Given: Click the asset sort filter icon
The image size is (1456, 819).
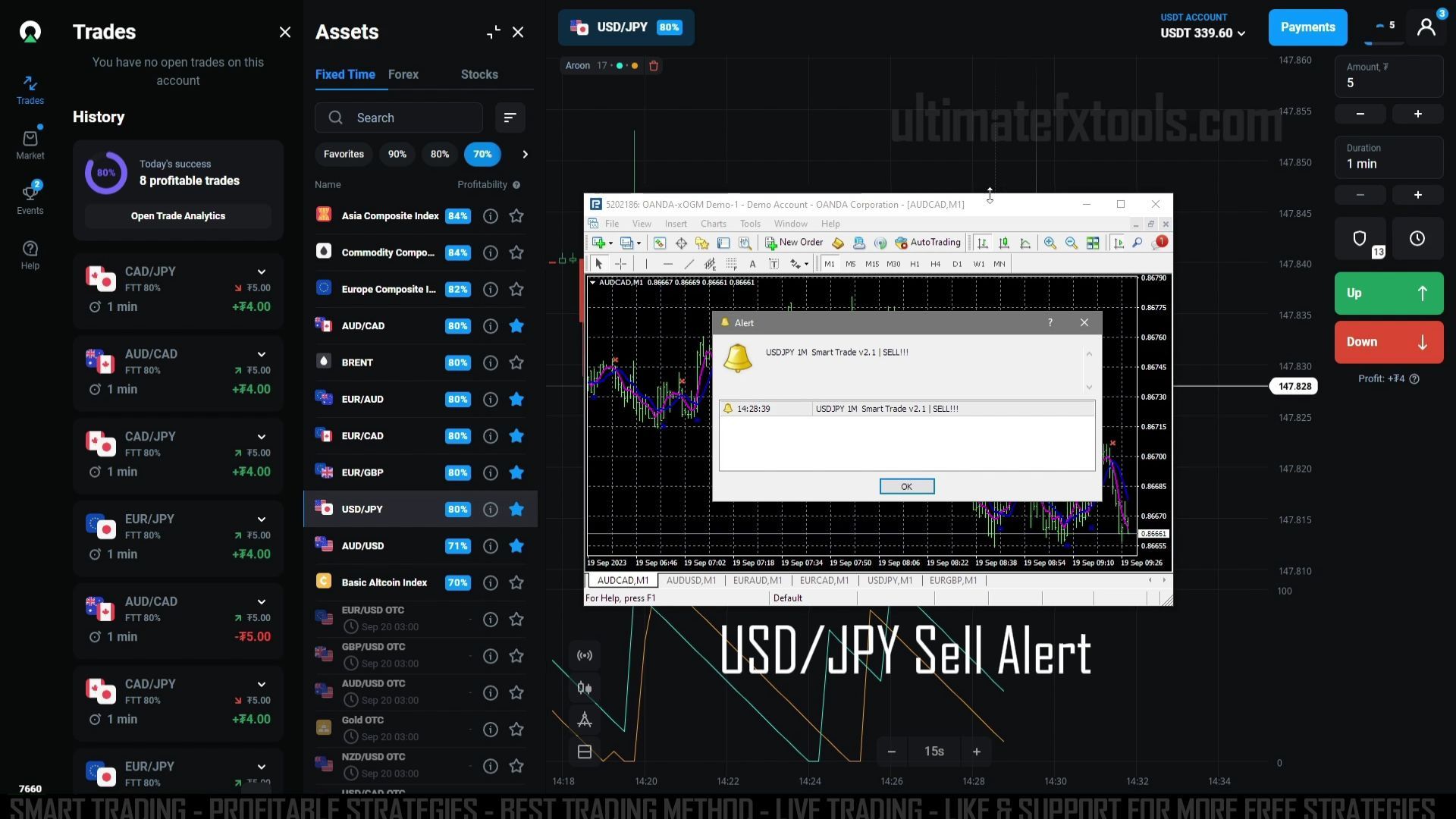Looking at the screenshot, I should pyautogui.click(x=510, y=118).
